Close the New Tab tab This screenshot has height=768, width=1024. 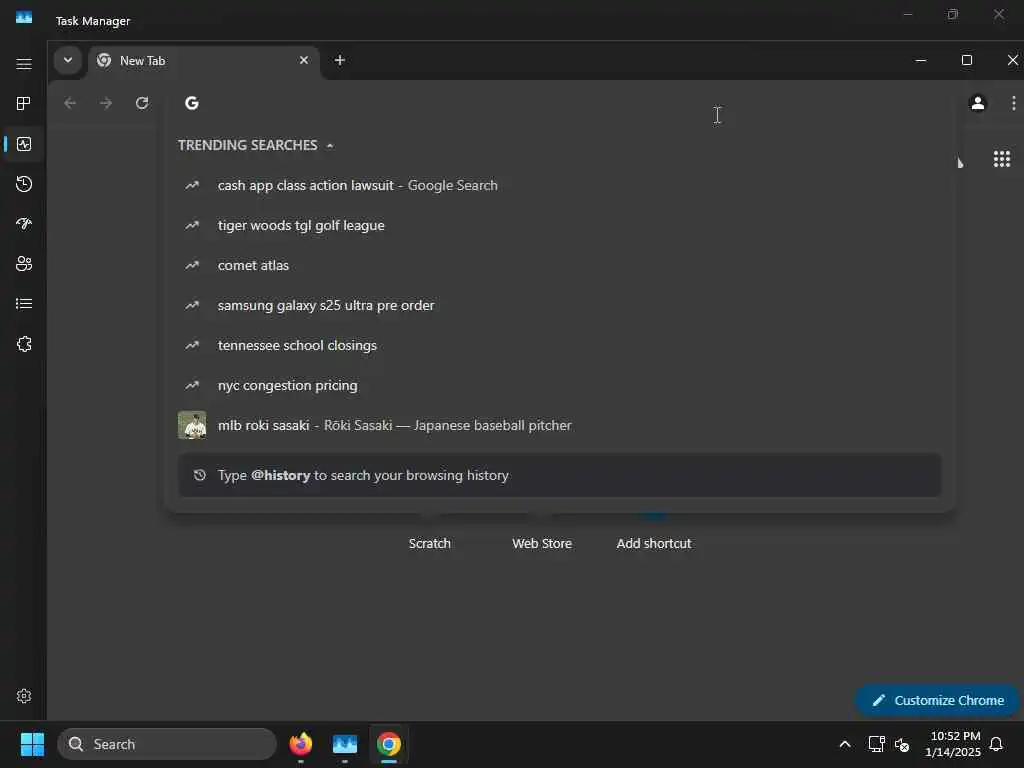coord(304,60)
